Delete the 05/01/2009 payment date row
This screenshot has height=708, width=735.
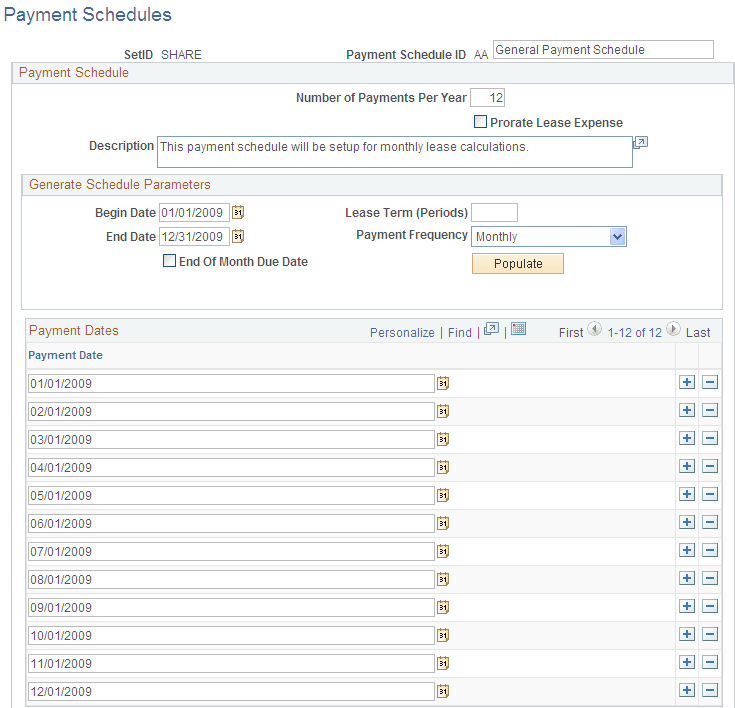pos(710,494)
